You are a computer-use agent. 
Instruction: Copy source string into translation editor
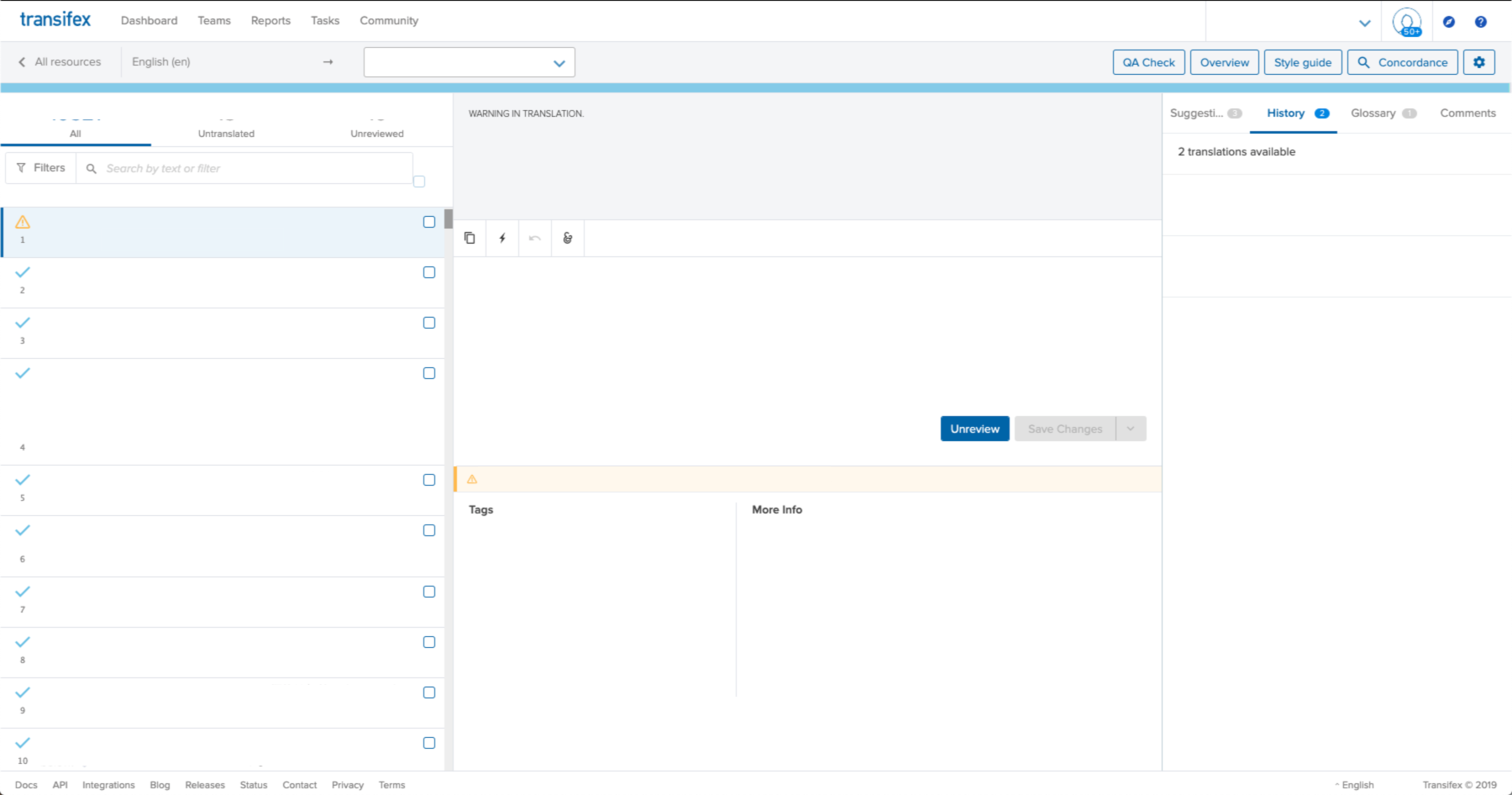470,238
